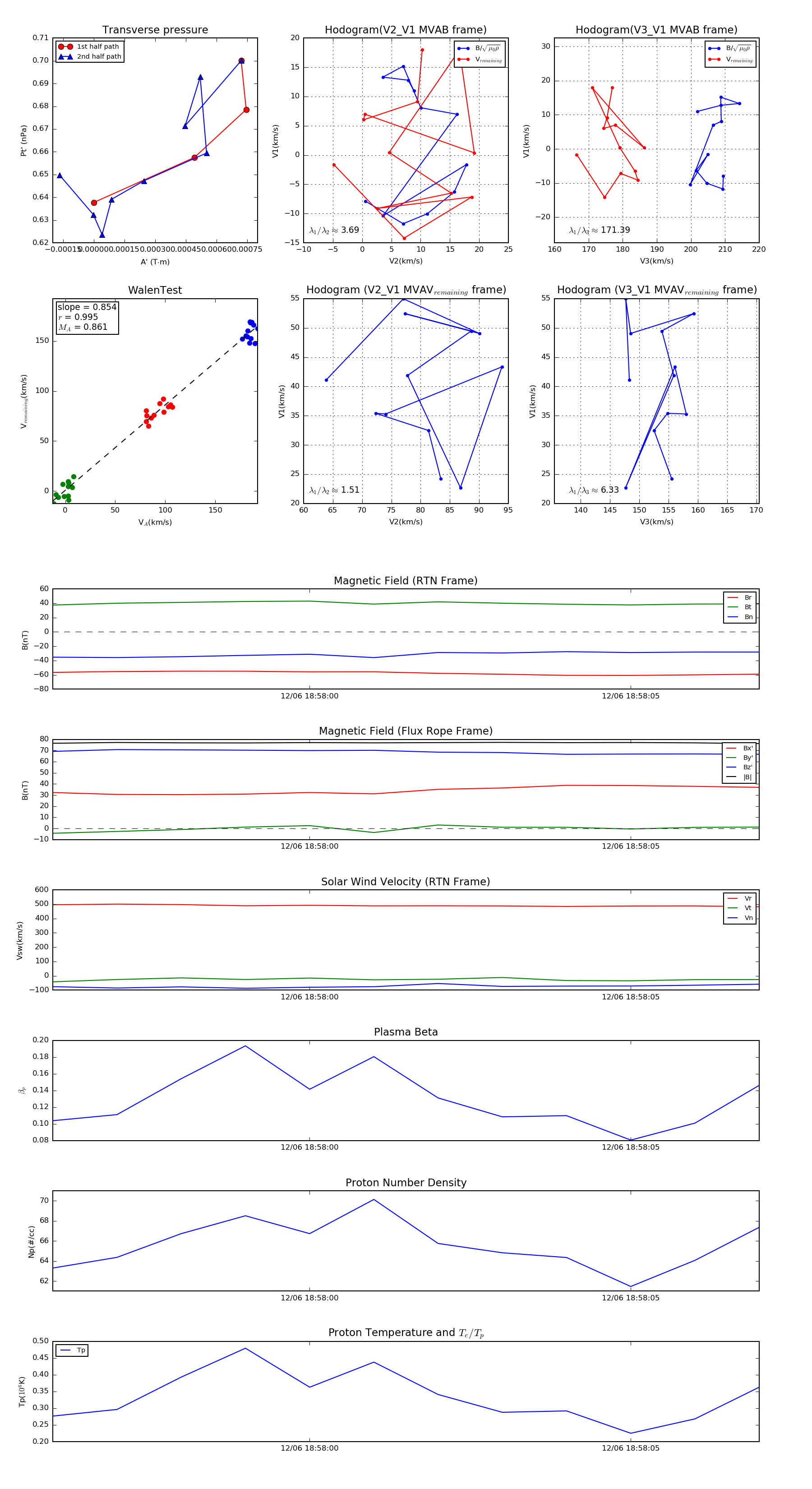The height and width of the screenshot is (1489, 812).
Task: Click the 'Vt' legend entry
Action: click(x=740, y=908)
